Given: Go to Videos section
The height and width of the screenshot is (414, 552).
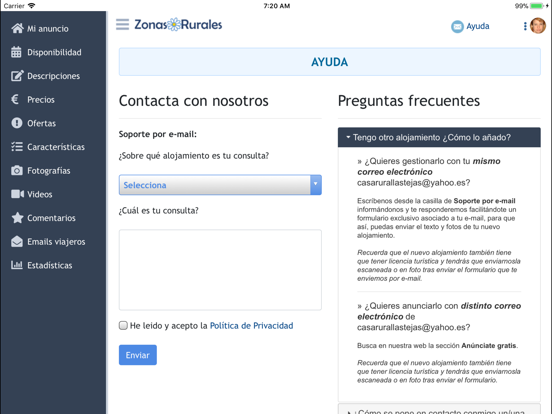Looking at the screenshot, I should pyautogui.click(x=40, y=194).
